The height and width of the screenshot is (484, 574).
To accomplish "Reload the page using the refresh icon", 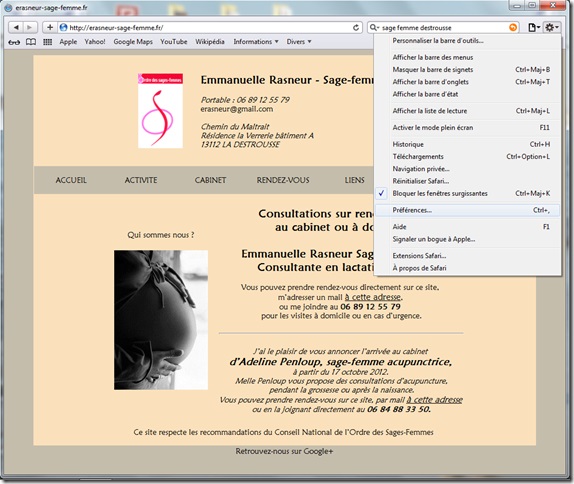I will click(356, 27).
